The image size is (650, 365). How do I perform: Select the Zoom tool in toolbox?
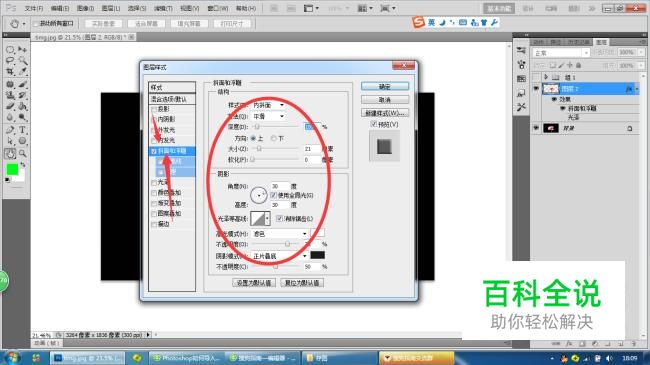tap(22, 153)
